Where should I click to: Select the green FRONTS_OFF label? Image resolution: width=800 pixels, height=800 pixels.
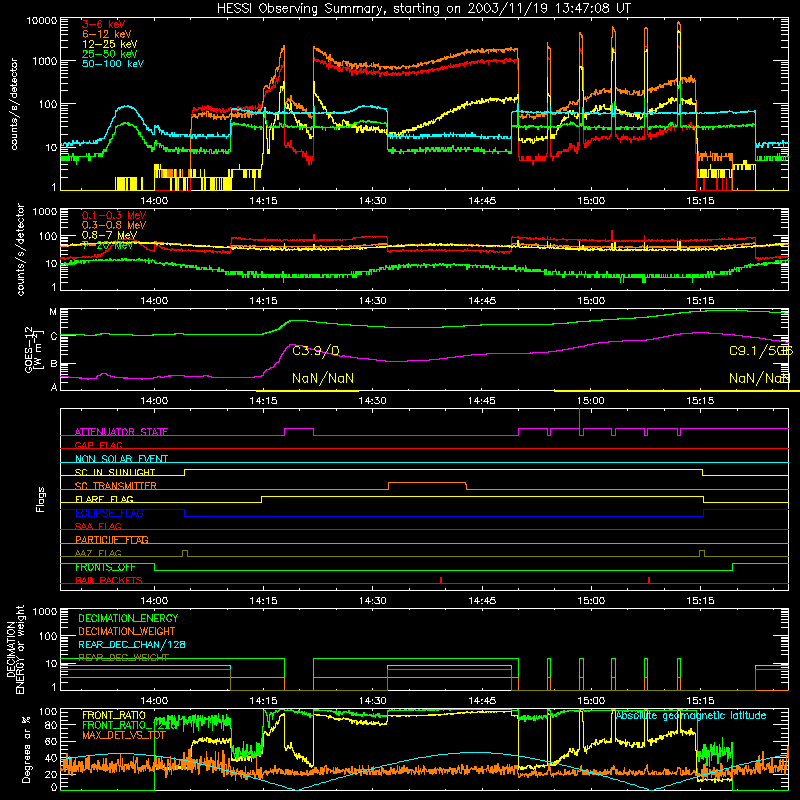(x=105, y=567)
